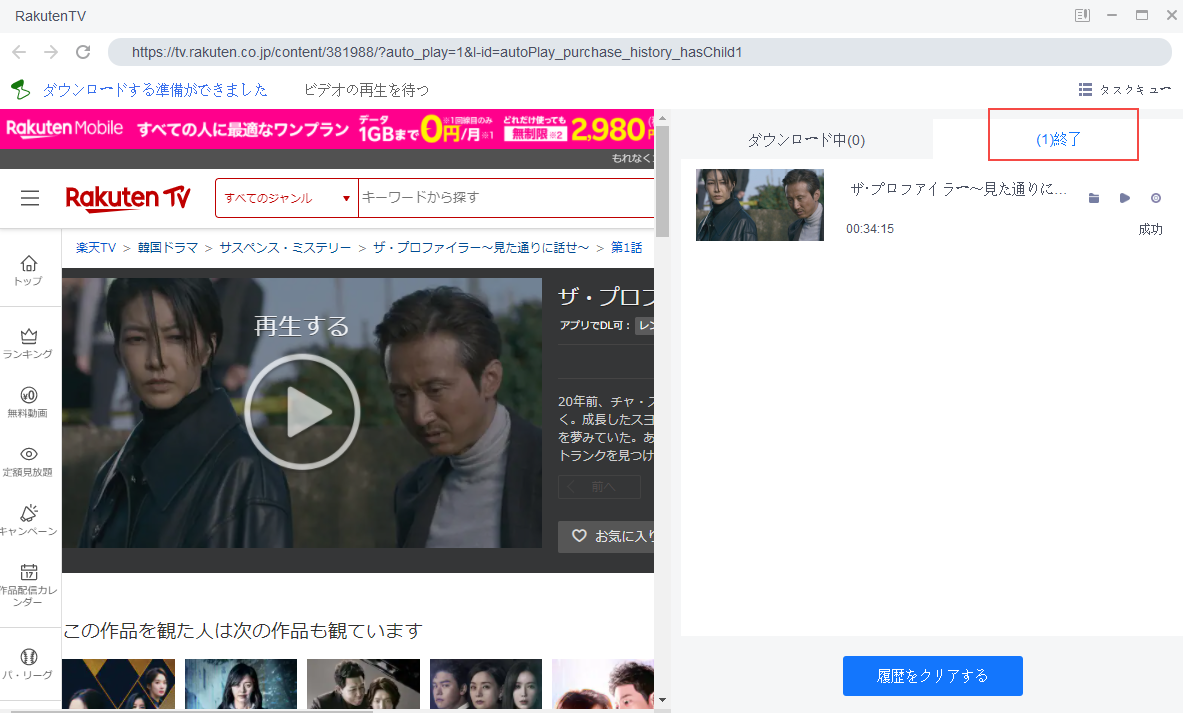
Task: Open the reader panel icon in title bar
Action: click(x=1082, y=15)
